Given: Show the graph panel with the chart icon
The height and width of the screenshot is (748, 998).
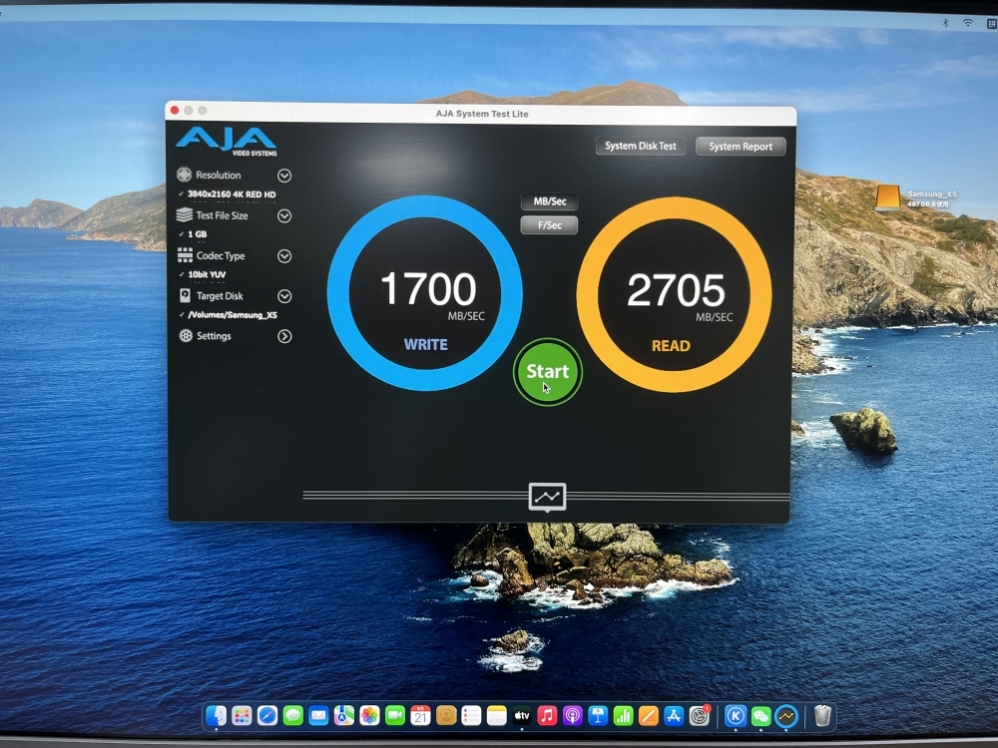Looking at the screenshot, I should 547,497.
